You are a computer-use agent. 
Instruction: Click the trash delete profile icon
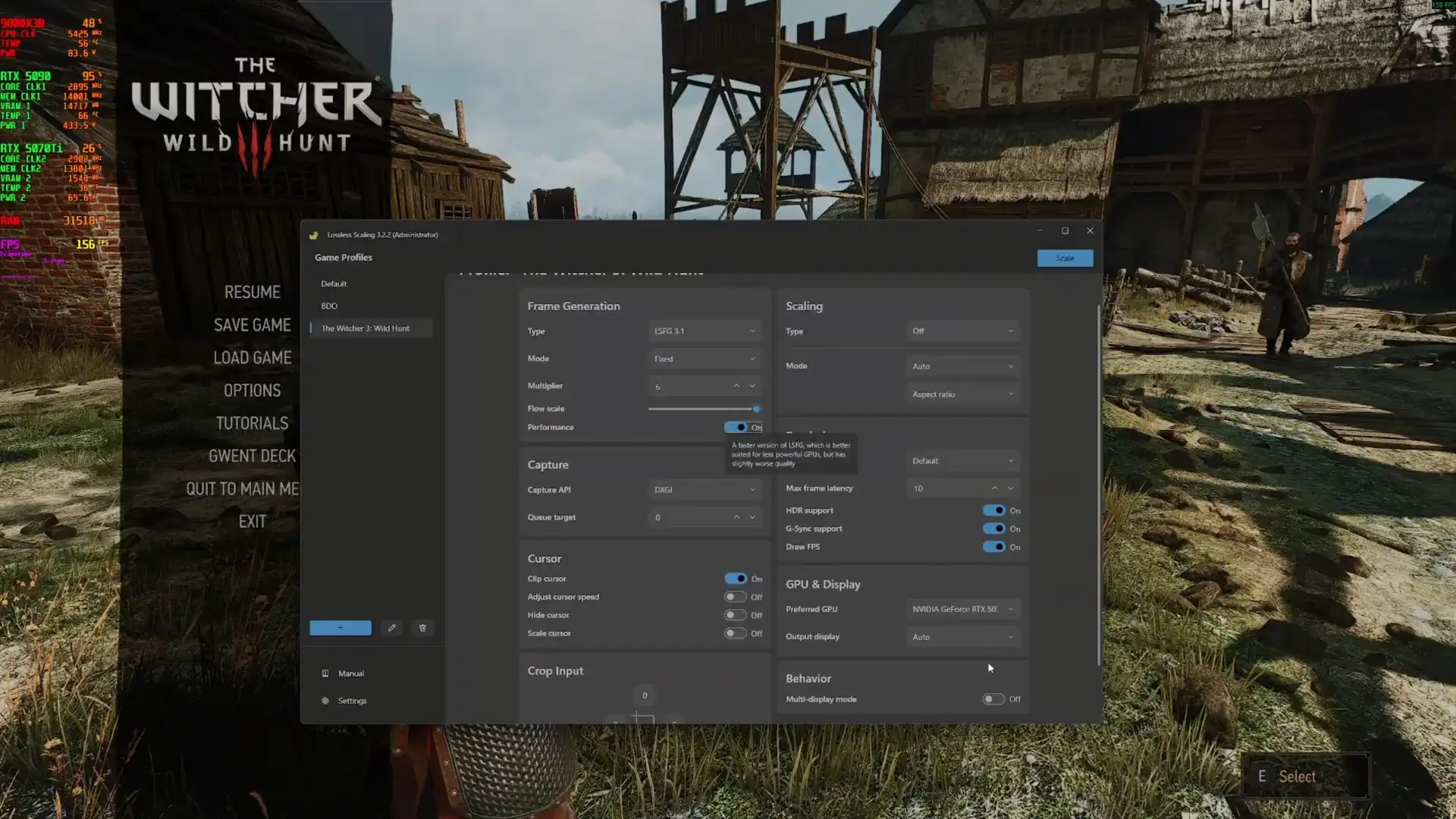tap(422, 628)
